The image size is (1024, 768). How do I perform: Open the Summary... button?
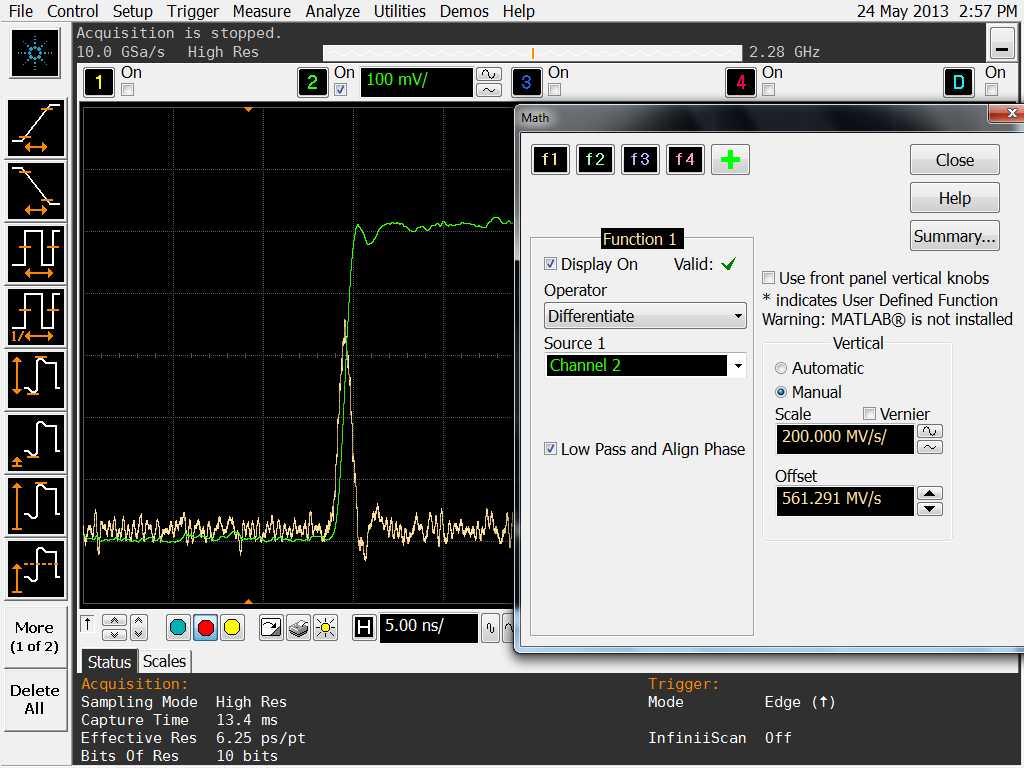(x=954, y=236)
